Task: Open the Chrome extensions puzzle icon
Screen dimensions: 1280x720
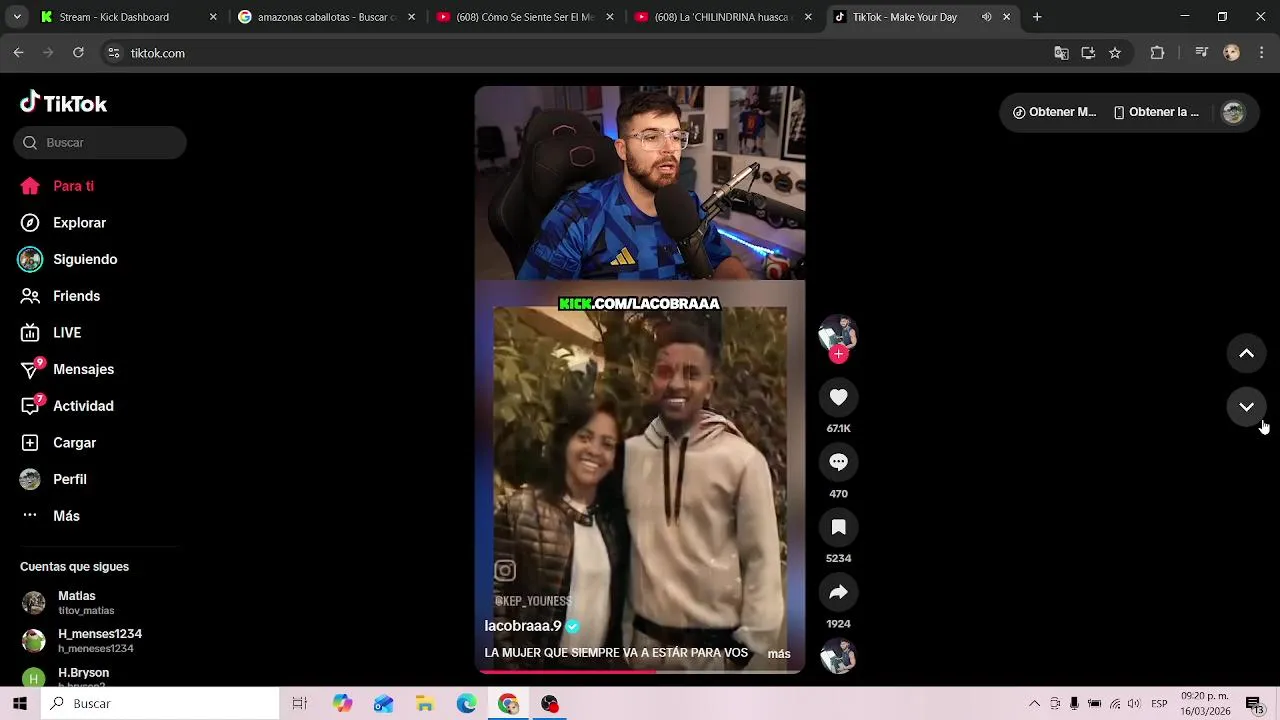Action: click(x=1157, y=53)
